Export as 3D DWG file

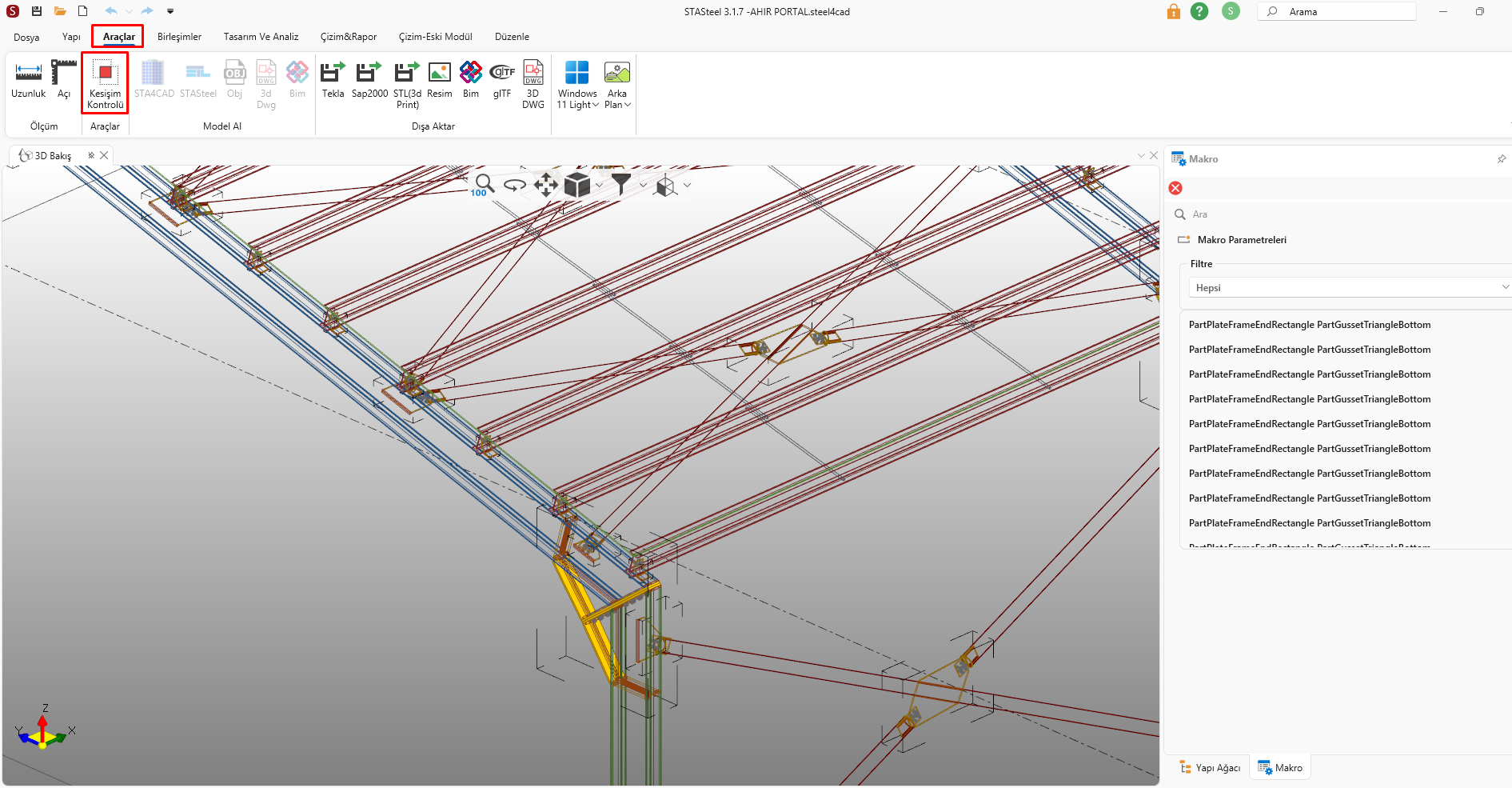point(533,83)
